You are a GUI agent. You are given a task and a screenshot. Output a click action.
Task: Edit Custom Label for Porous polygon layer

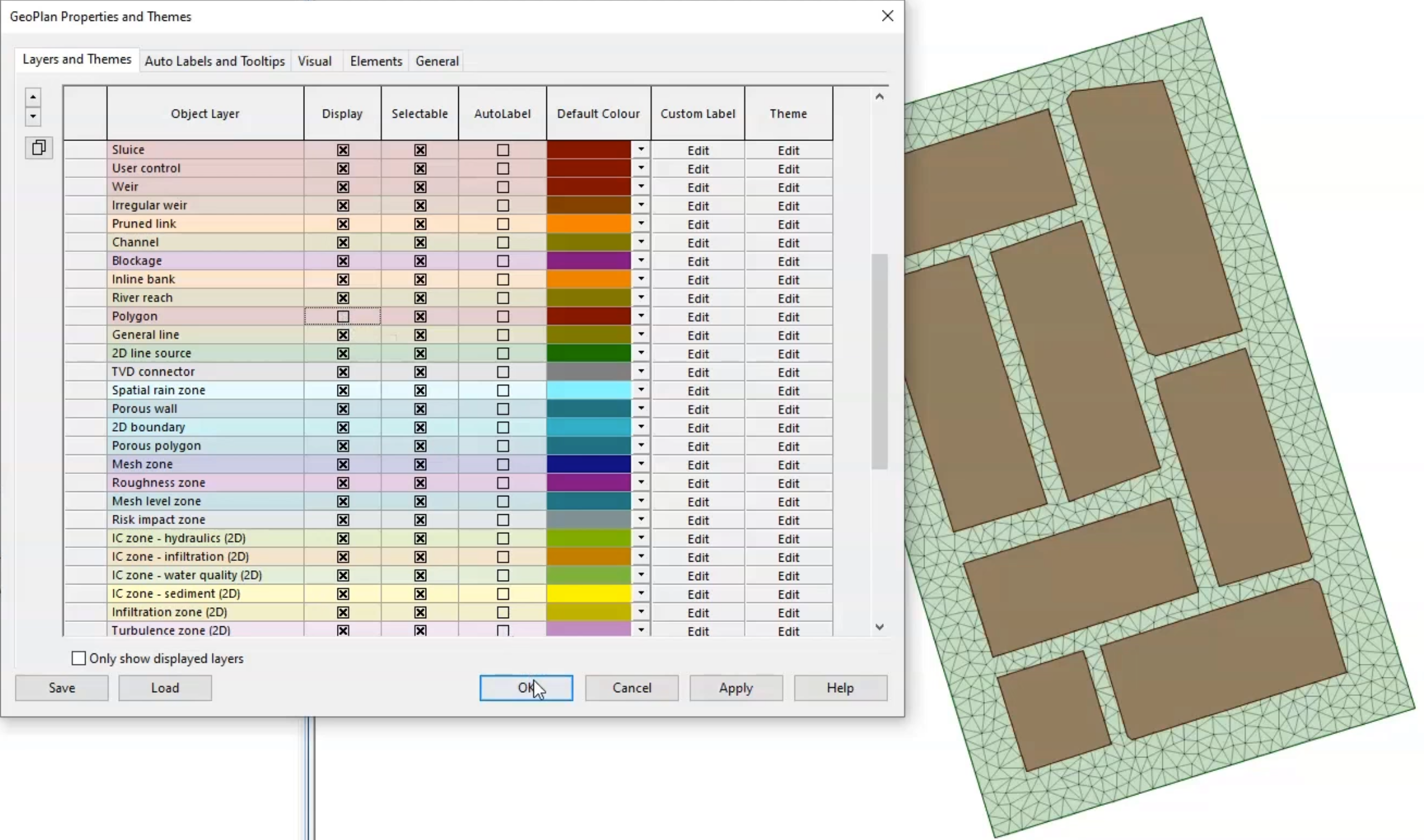[698, 446]
